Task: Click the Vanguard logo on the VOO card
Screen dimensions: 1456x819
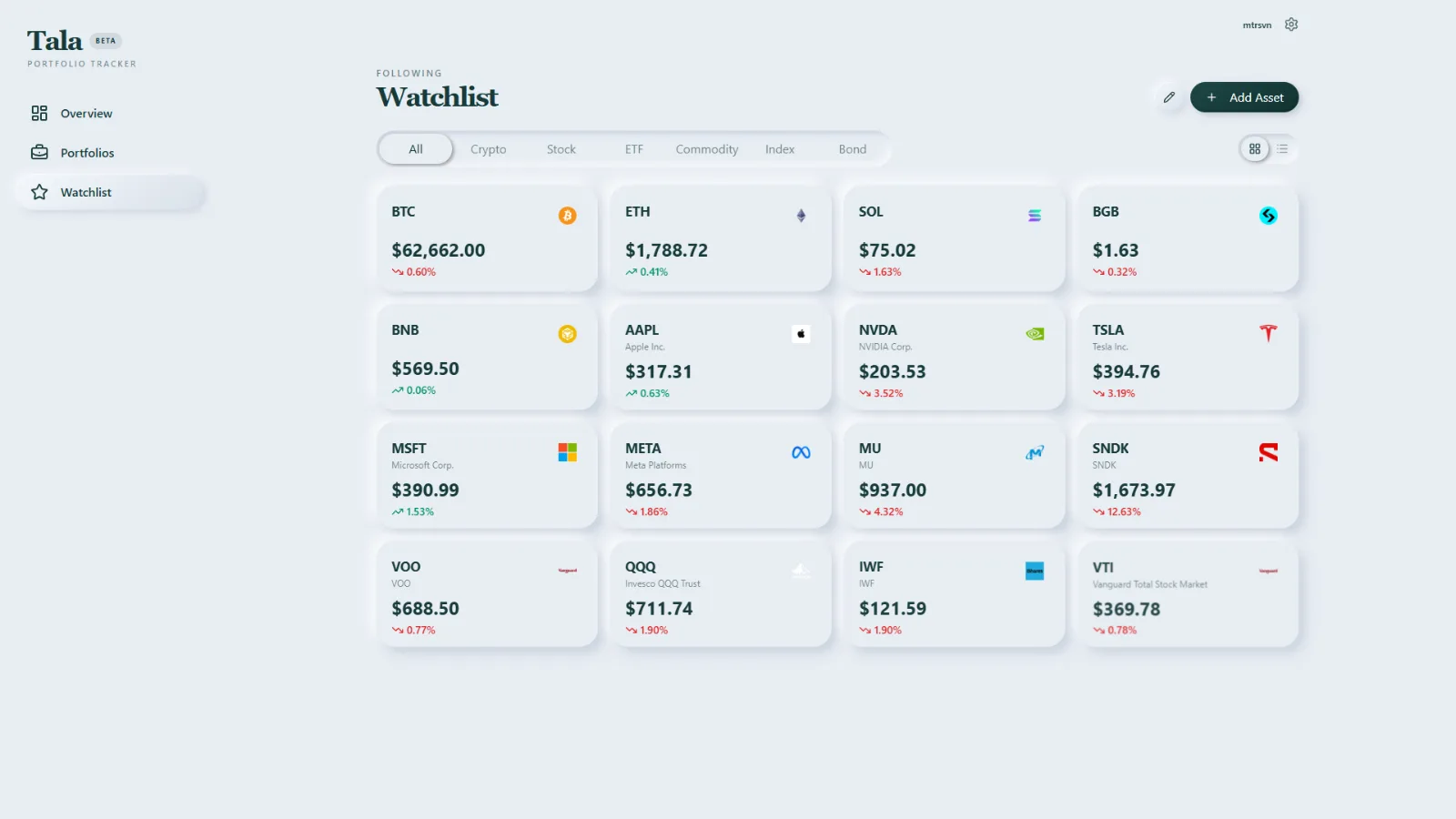Action: [567, 571]
